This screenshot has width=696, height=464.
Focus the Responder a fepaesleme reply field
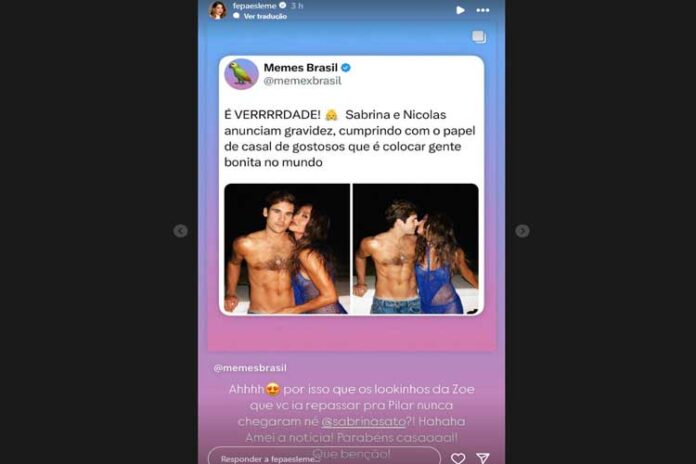point(324,457)
